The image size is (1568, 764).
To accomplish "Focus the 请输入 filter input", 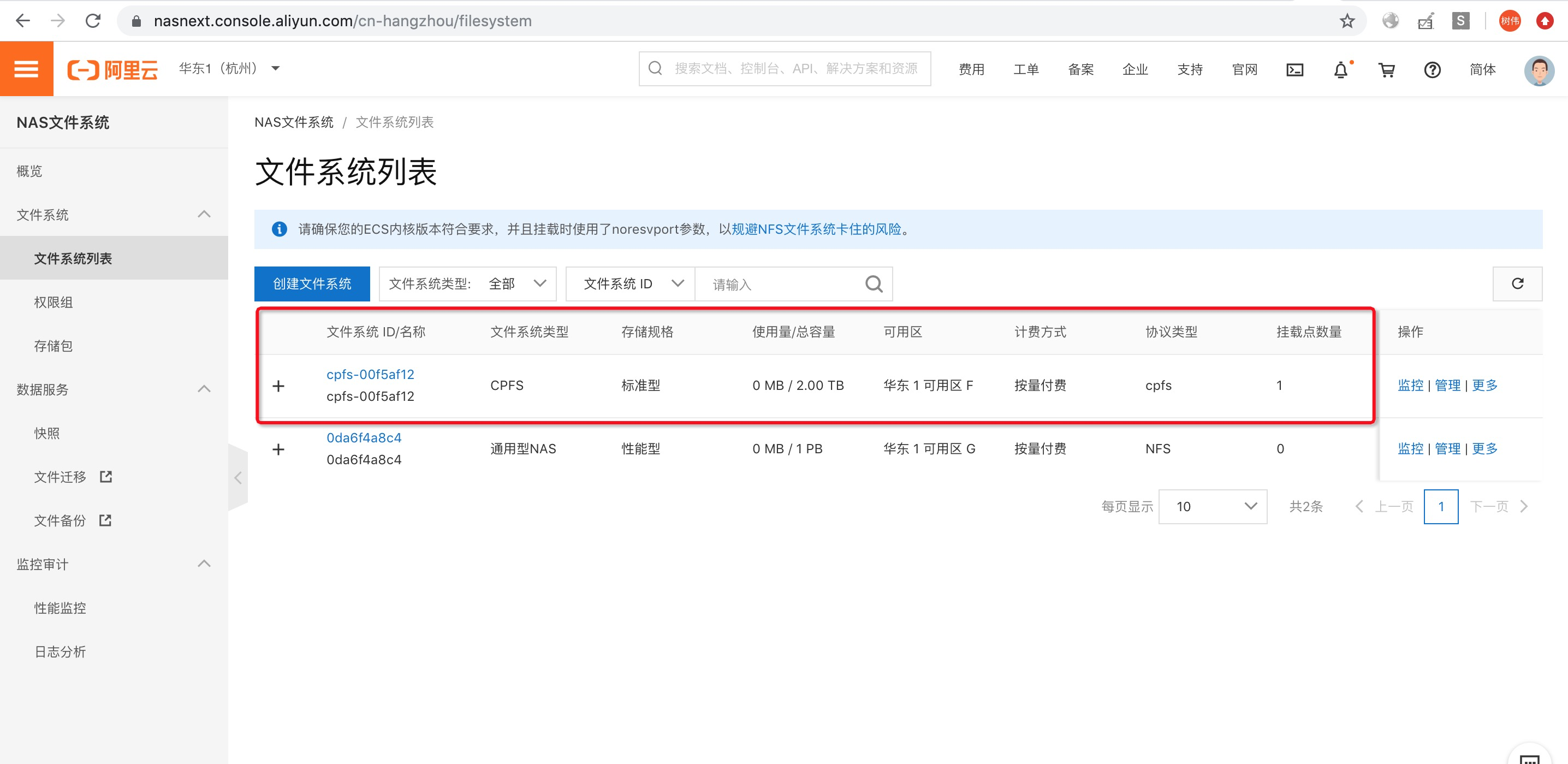I will (x=779, y=285).
